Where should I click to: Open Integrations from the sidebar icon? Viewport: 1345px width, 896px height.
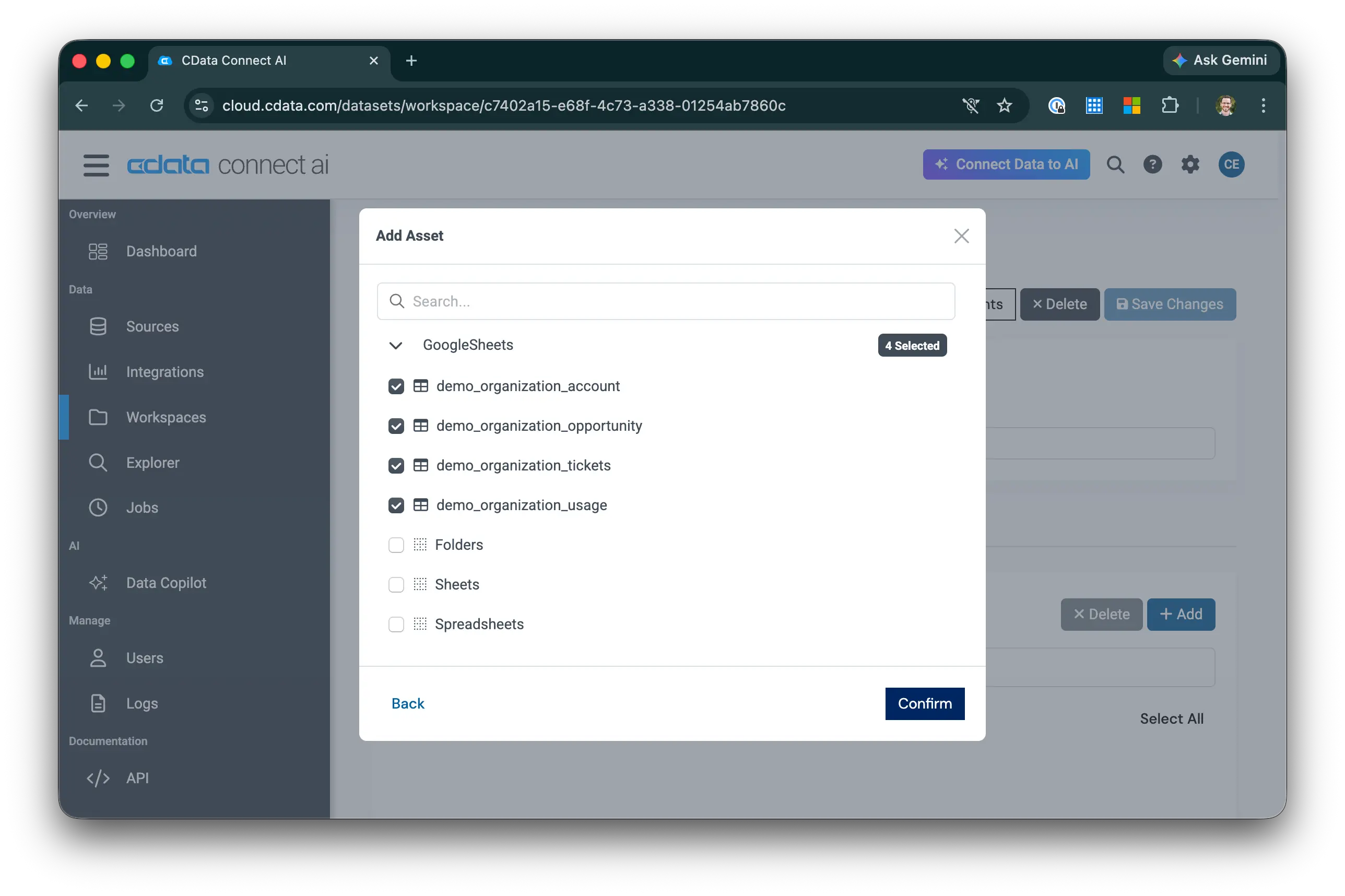[98, 371]
